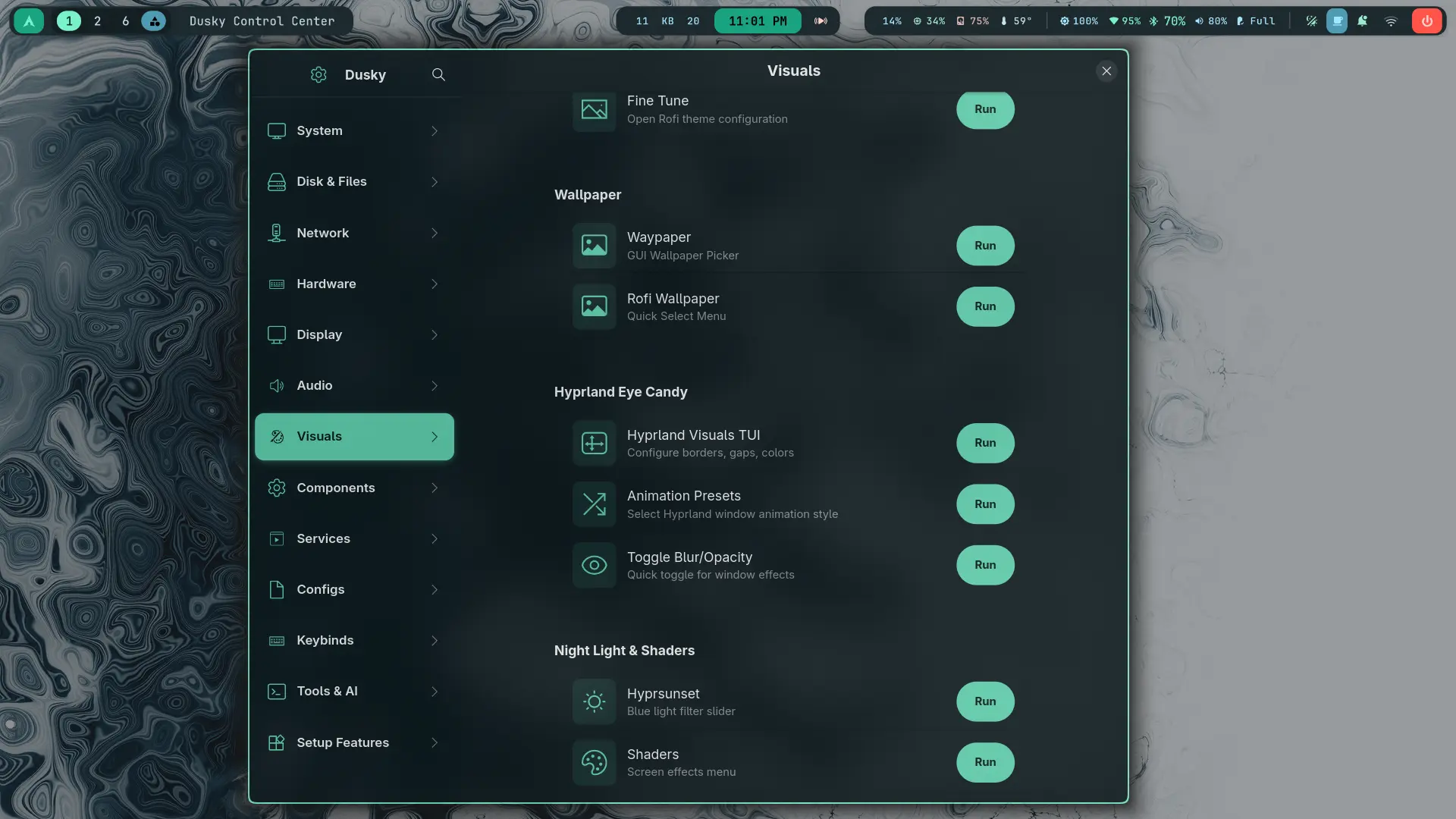Viewport: 1456px width, 819px height.
Task: Run Hyprsunset blue light filter
Action: coord(985,701)
